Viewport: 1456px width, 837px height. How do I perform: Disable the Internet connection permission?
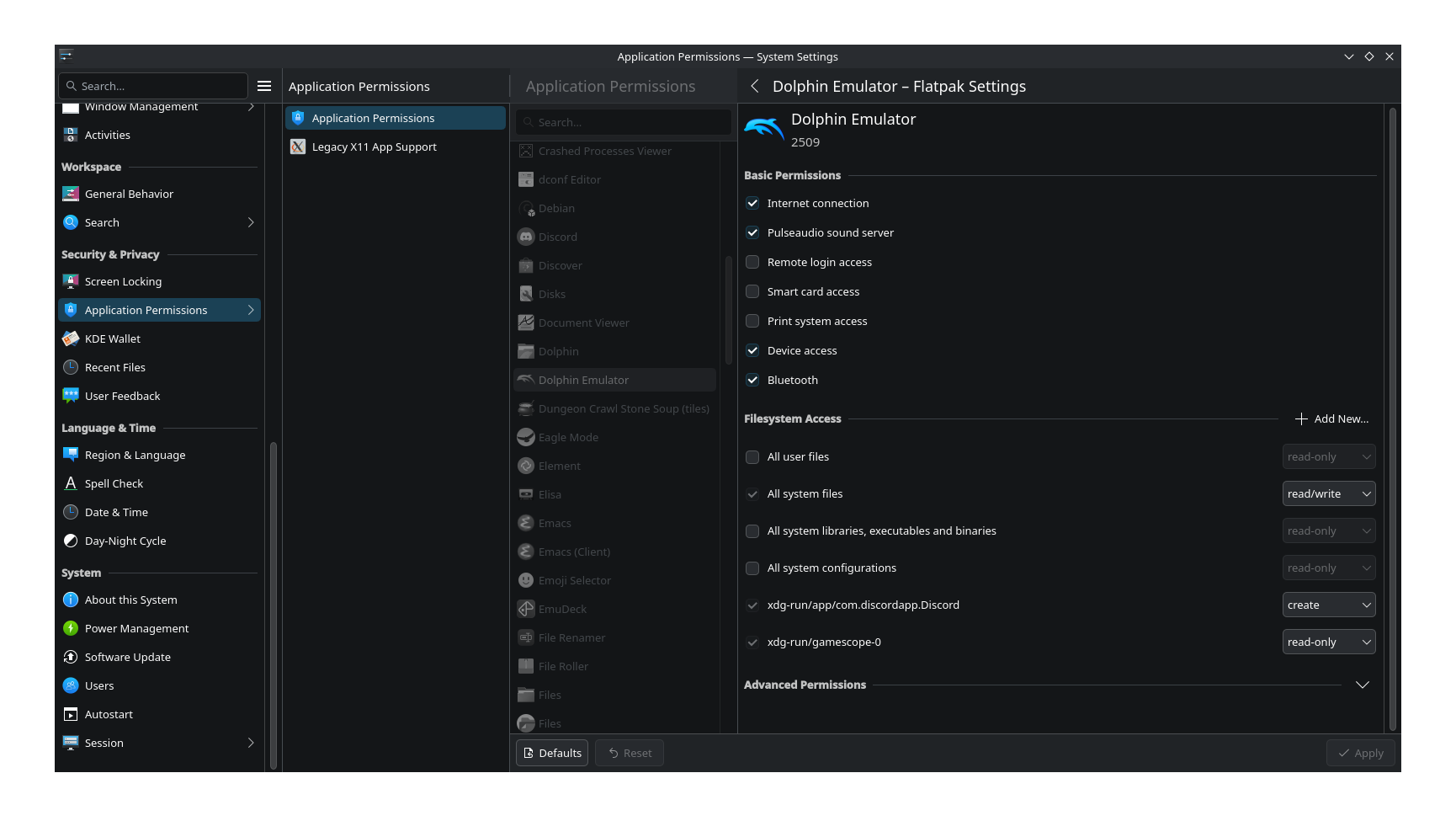click(752, 203)
